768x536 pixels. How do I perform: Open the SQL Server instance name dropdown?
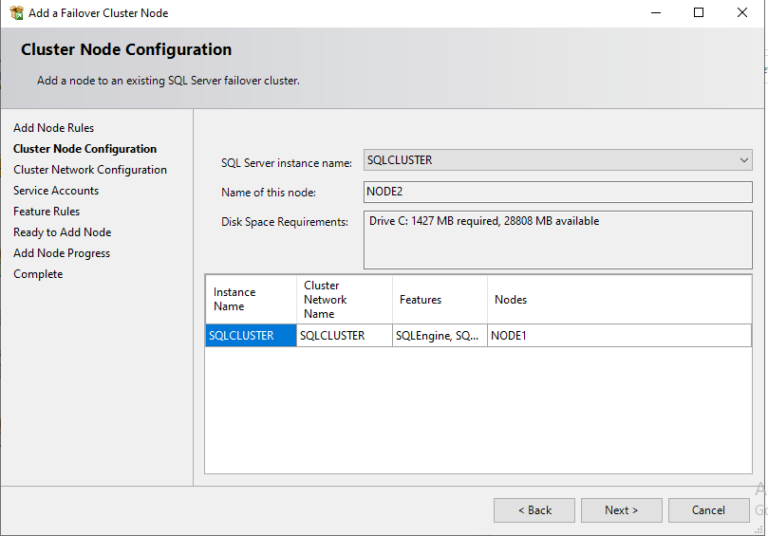[x=557, y=160]
